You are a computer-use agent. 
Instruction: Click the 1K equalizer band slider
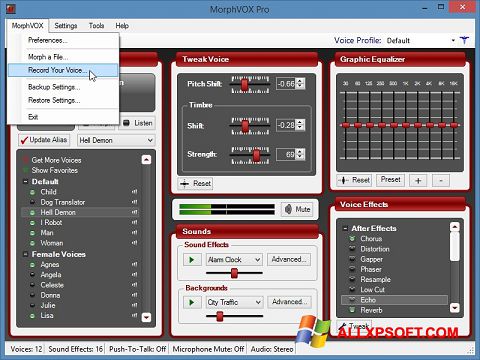tap(406, 125)
